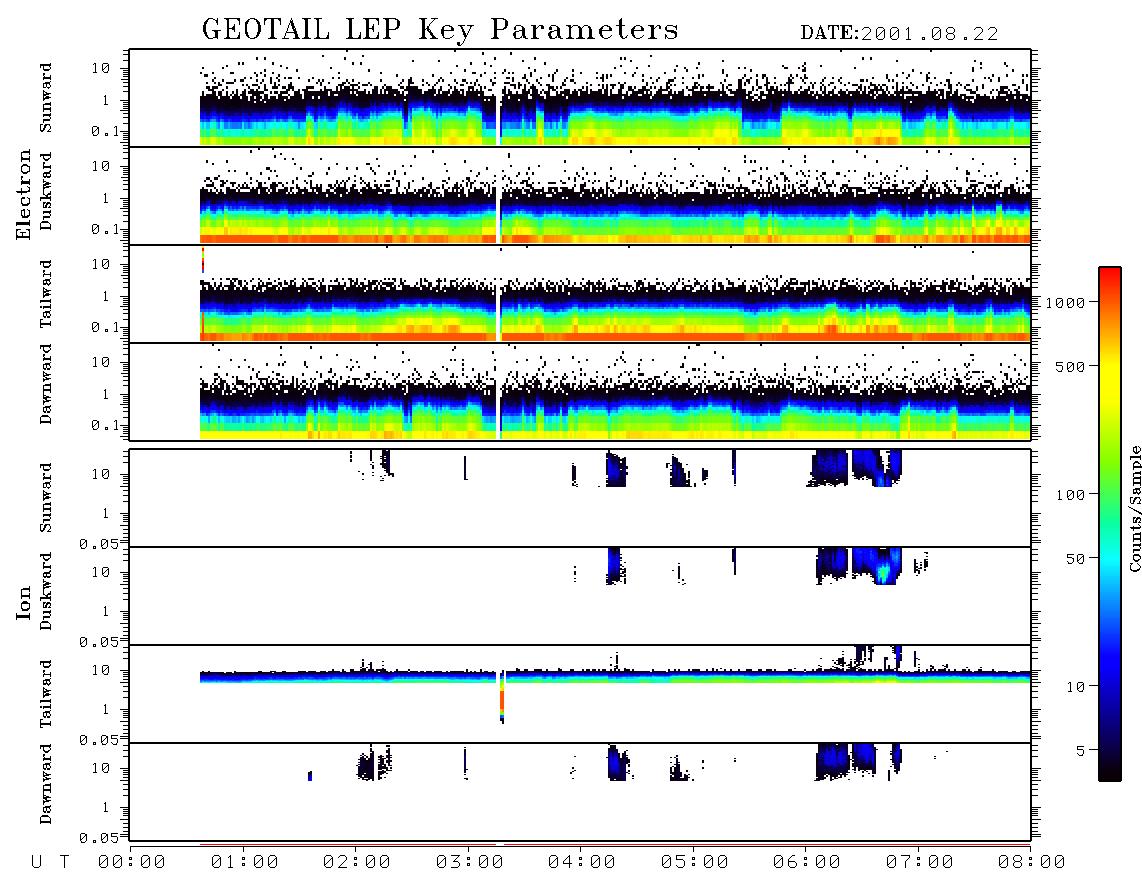
Task: Click the "01:00" time tick label
Action: 245,863
